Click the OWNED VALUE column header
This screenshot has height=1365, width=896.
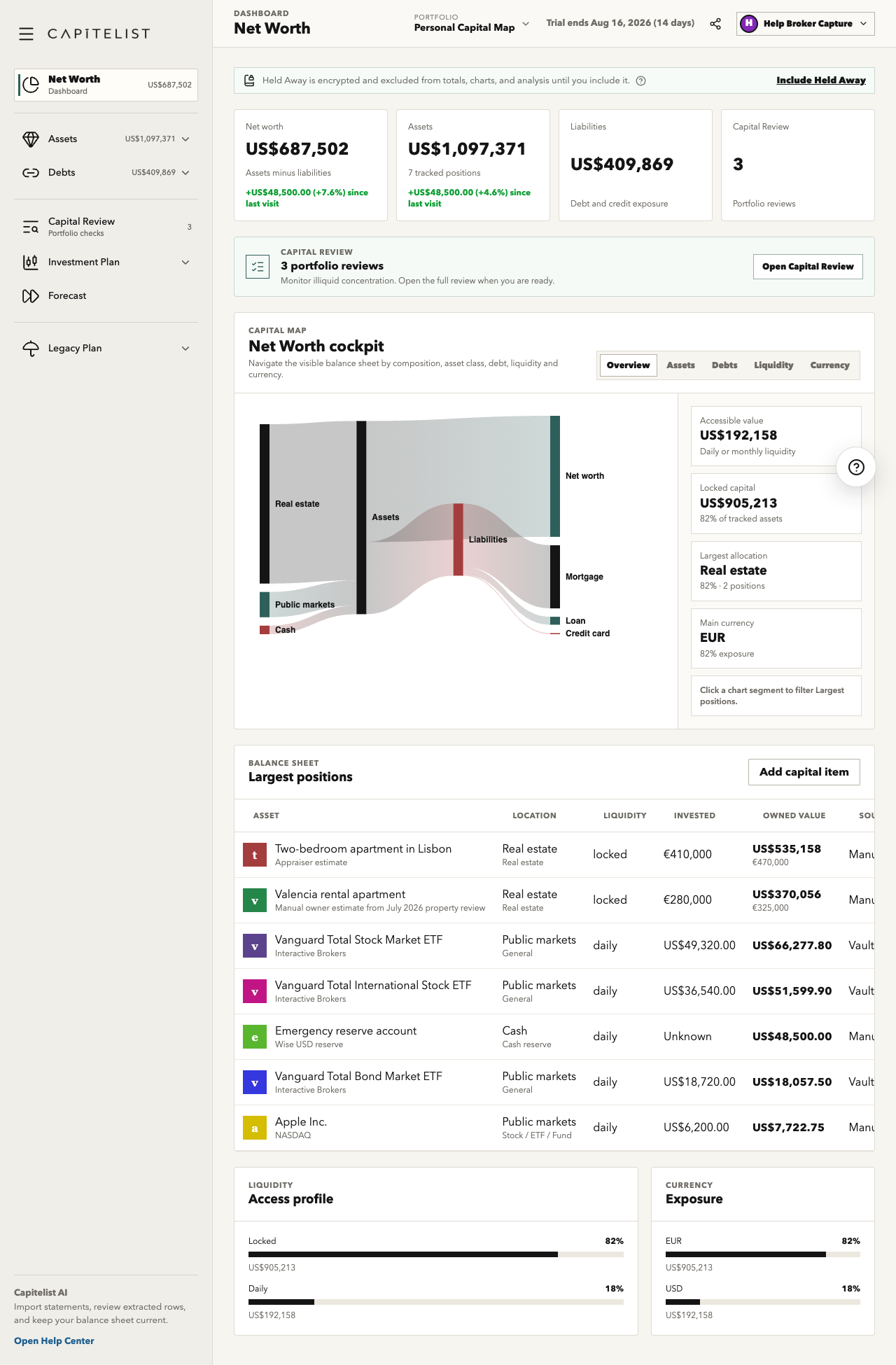[x=794, y=815]
